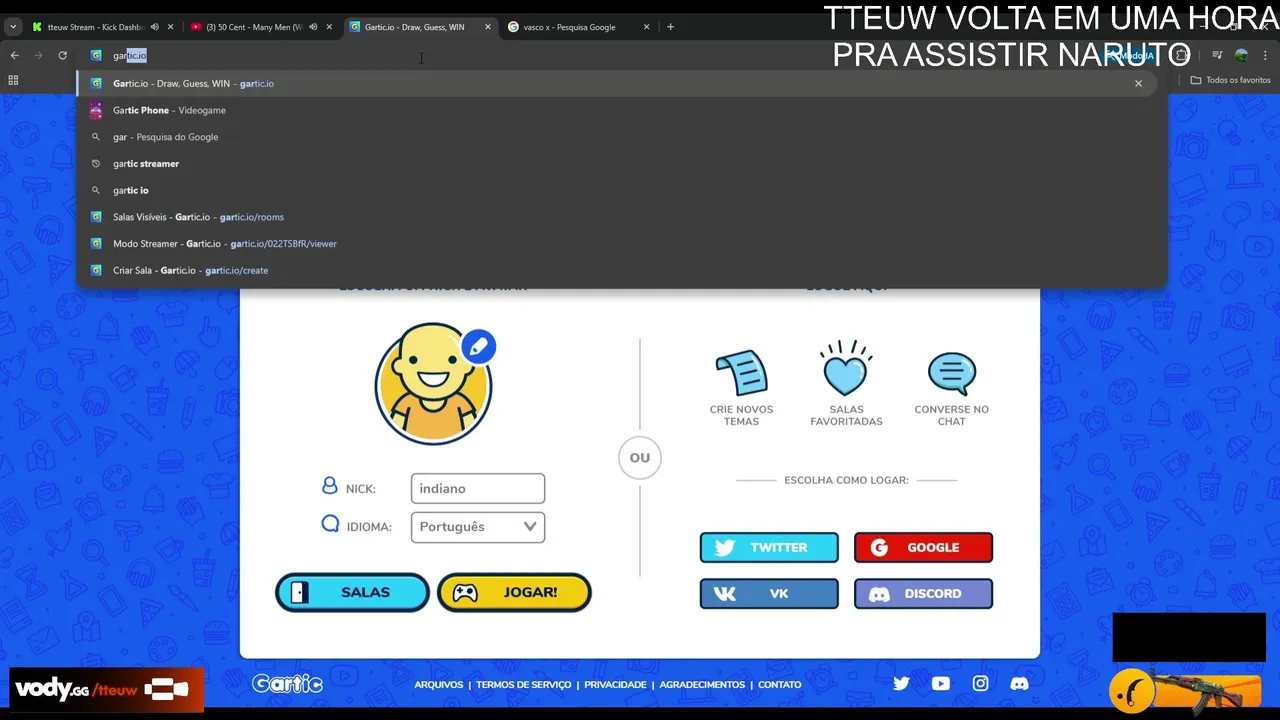Click the Crie Novos Temas scroll icon

point(741,372)
